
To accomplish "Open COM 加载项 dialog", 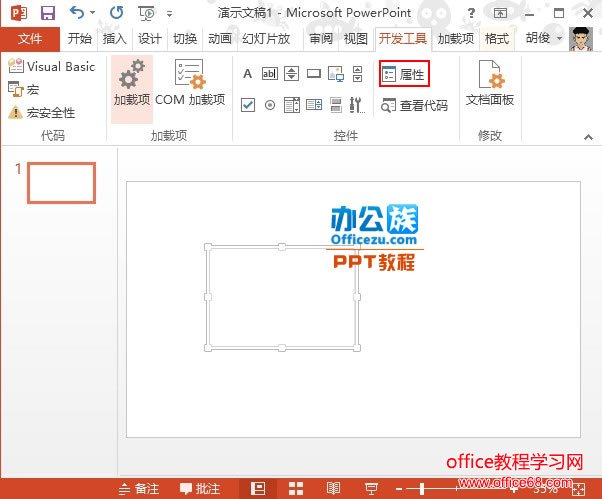I will (190, 83).
